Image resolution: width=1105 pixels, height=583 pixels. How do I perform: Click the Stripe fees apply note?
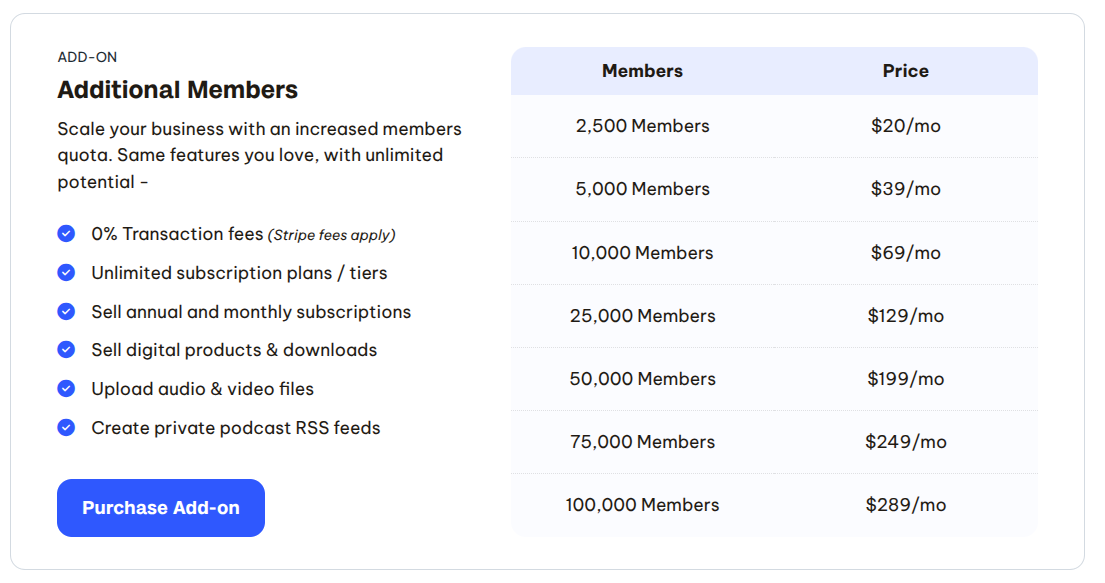pyautogui.click(x=331, y=235)
